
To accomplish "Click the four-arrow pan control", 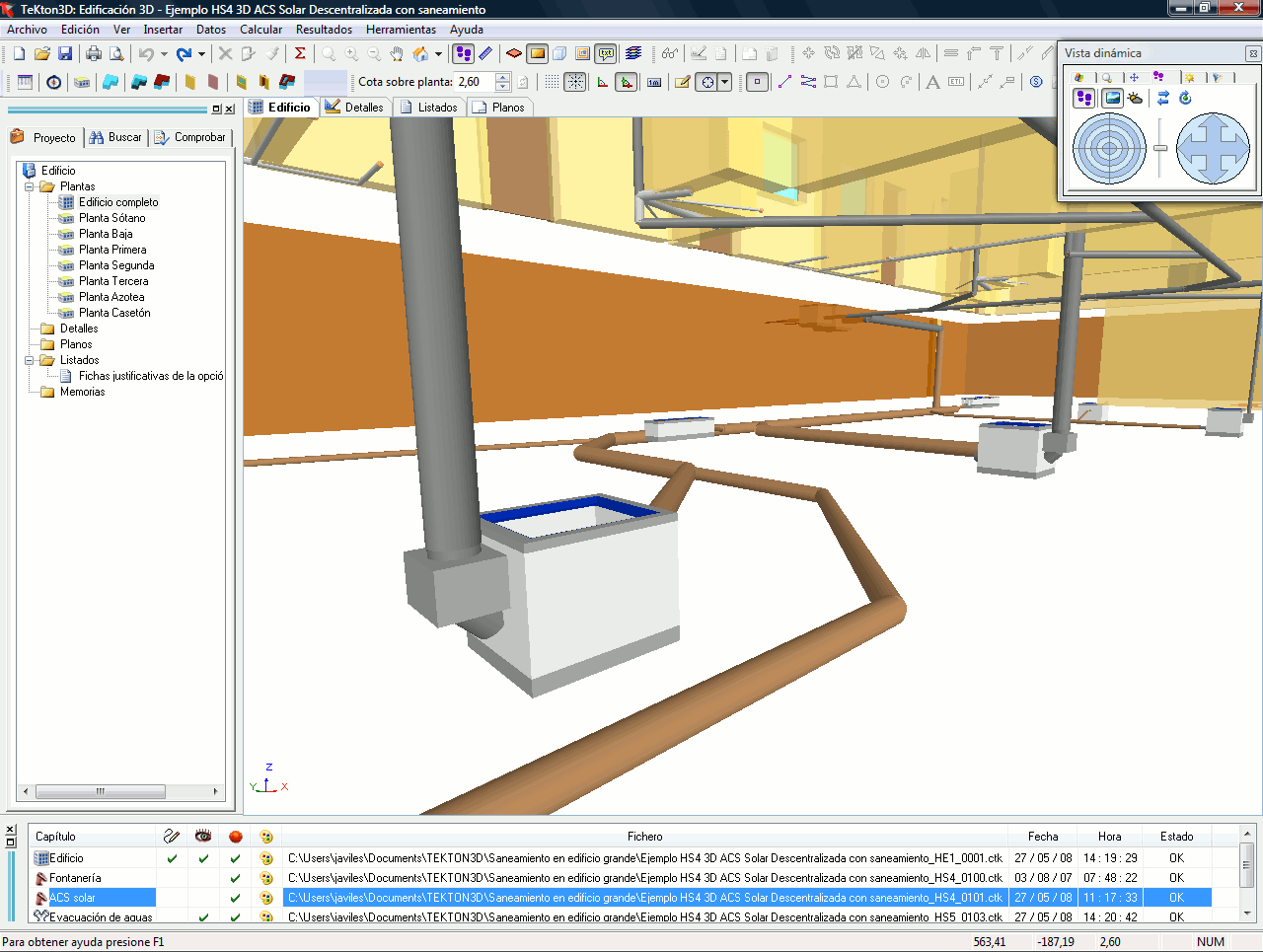I will click(x=1213, y=149).
